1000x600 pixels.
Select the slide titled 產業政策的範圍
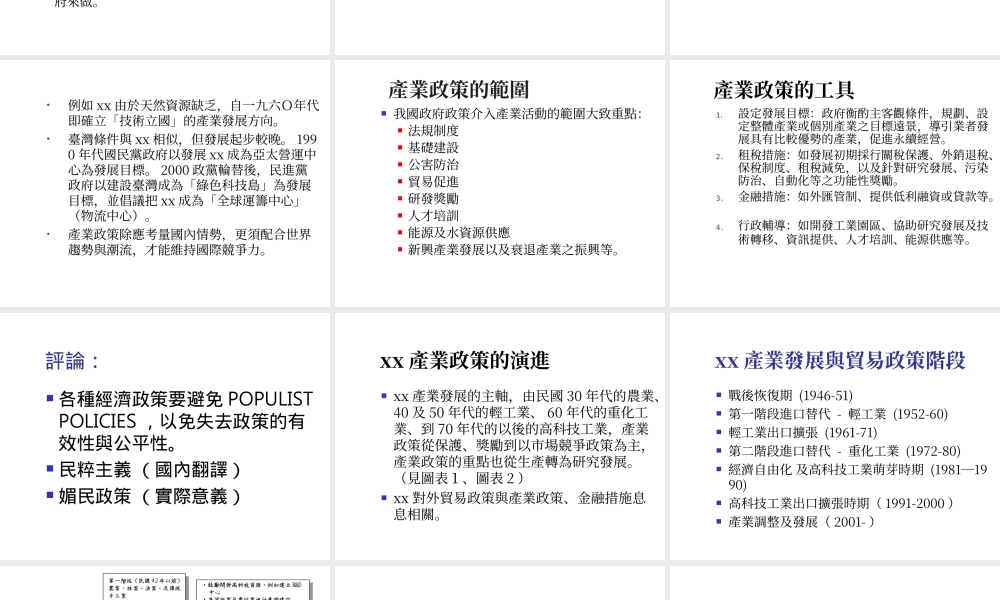click(500, 180)
